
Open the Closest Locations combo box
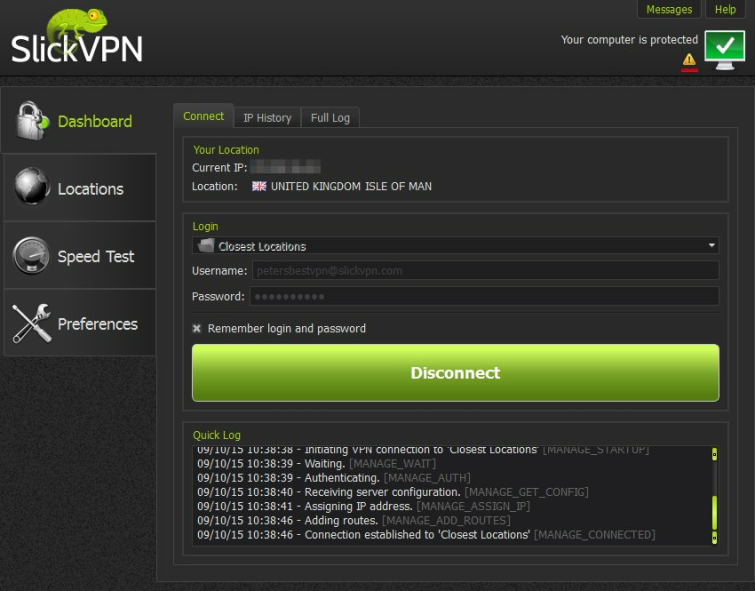pyautogui.click(x=456, y=246)
